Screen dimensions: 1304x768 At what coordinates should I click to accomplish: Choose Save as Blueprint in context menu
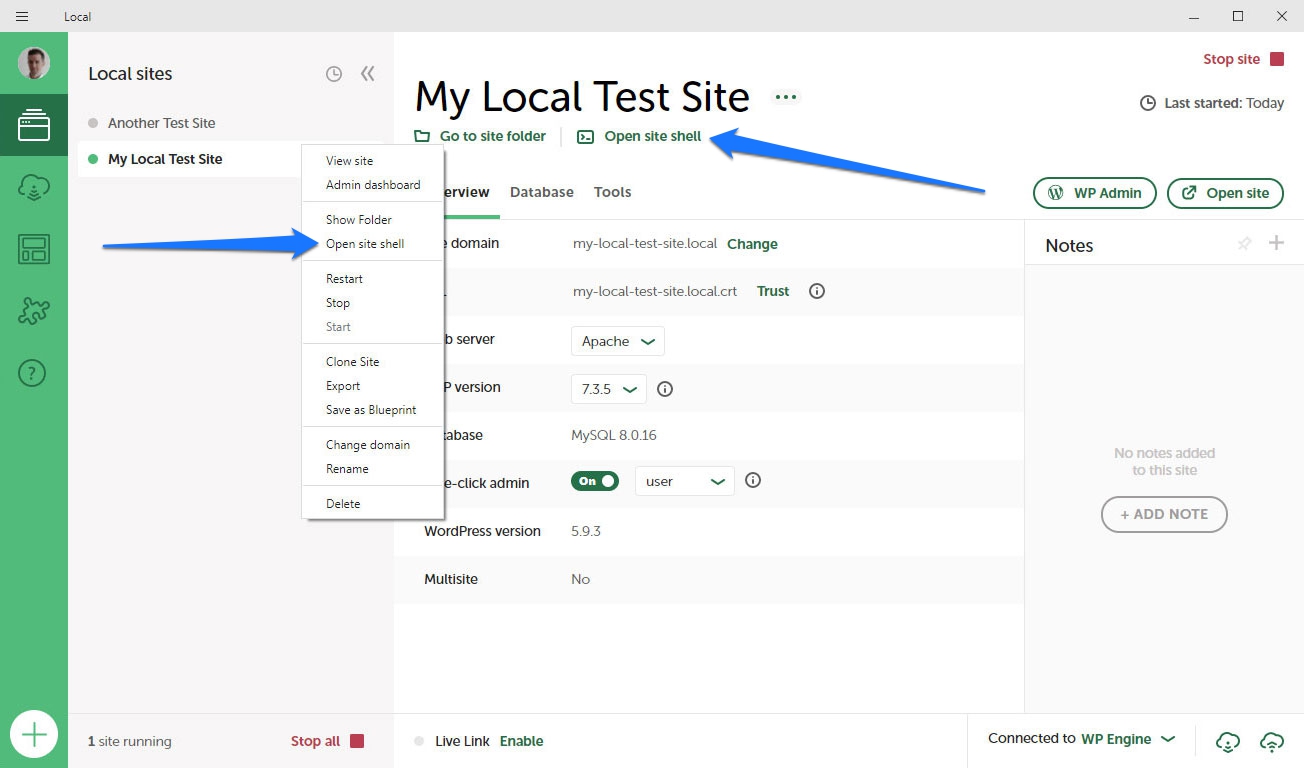click(x=372, y=410)
